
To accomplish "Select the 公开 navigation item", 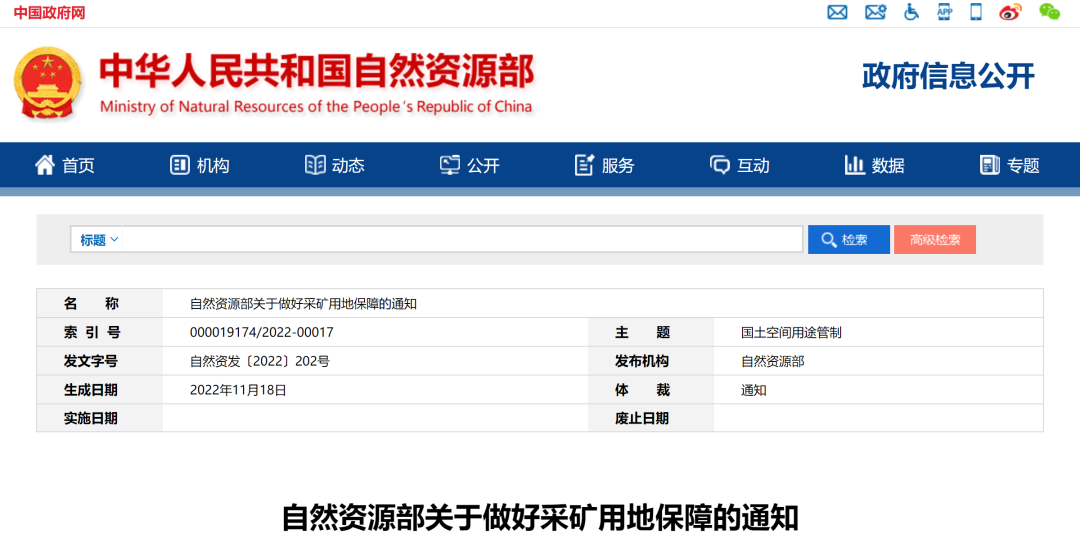I will point(470,166).
